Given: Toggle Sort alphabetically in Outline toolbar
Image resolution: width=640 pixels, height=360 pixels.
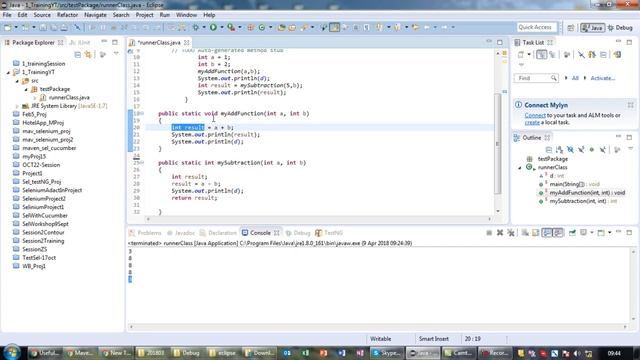Looking at the screenshot, I should pos(559,150).
